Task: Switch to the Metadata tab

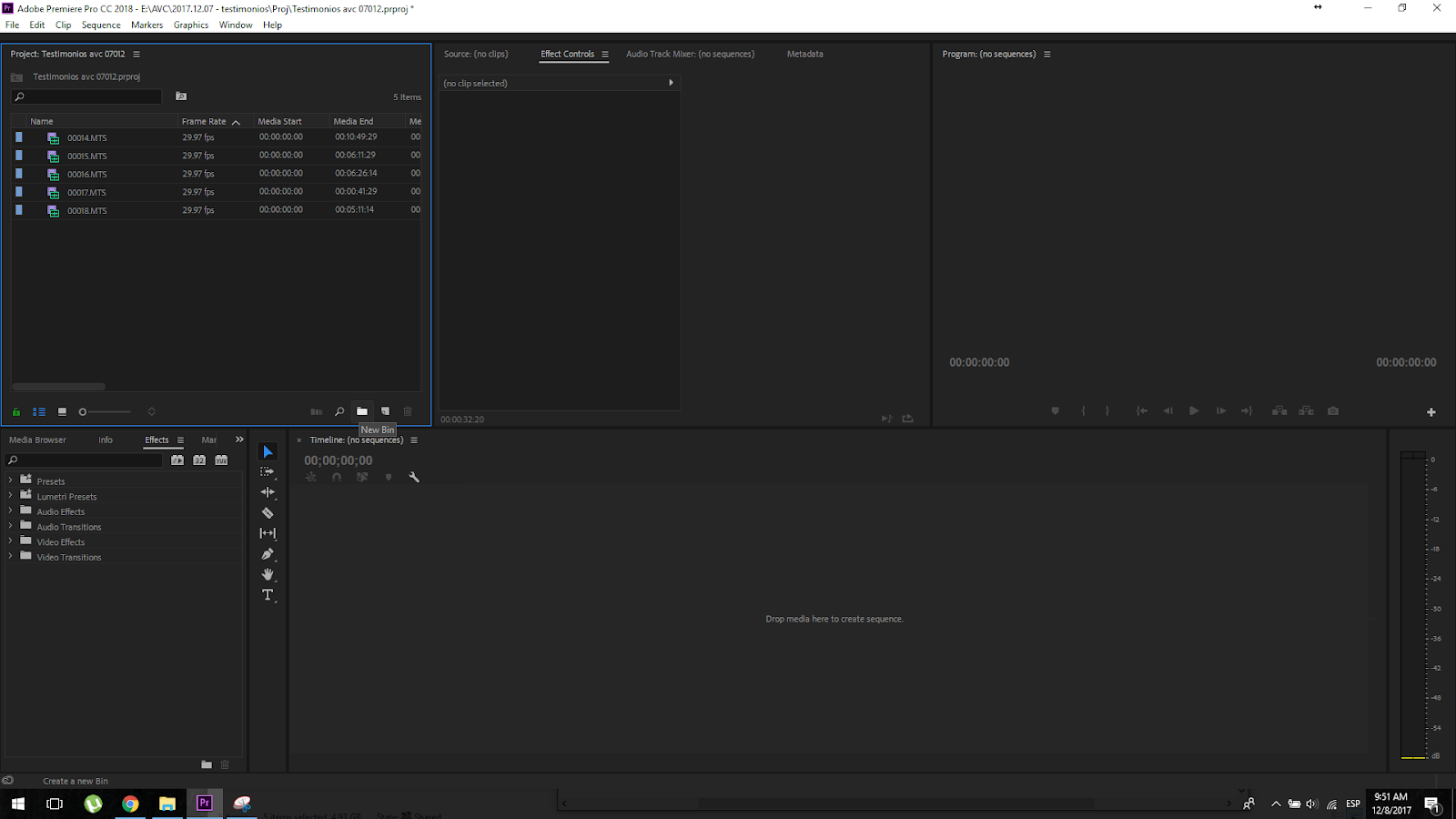Action: (804, 55)
